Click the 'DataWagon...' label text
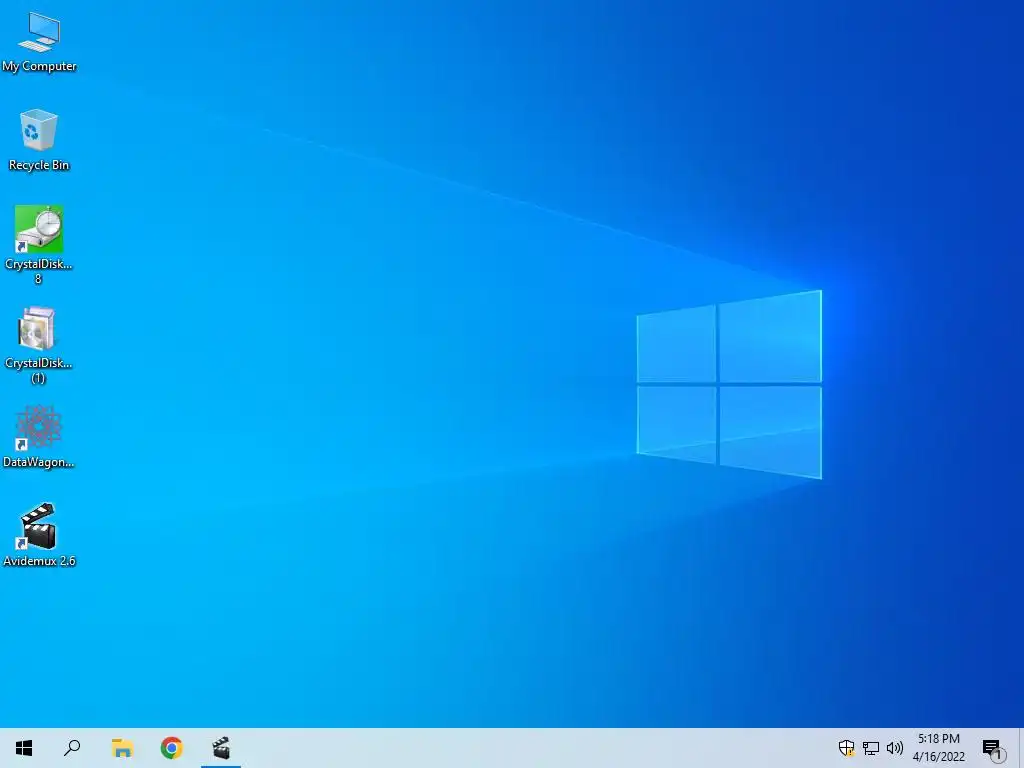The width and height of the screenshot is (1024, 768). coord(39,462)
